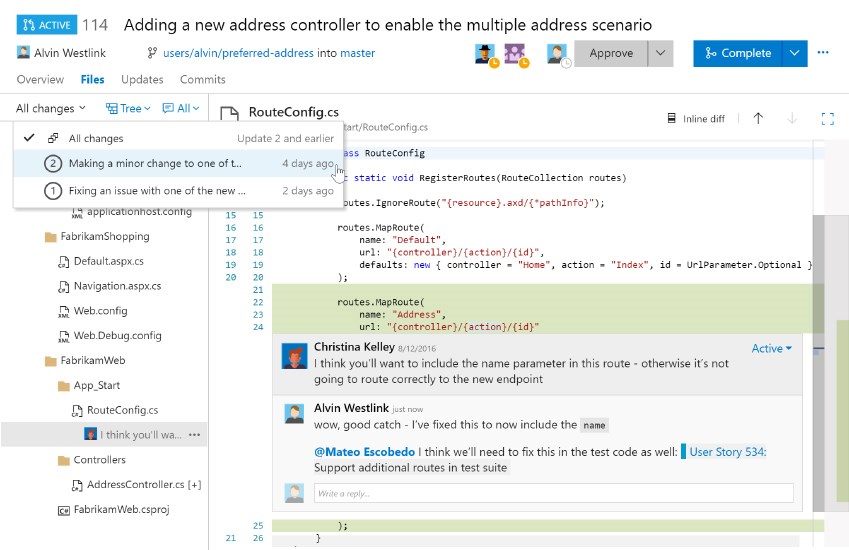Select update 1 Fixing an issue
Screen dimensions: 849x550
[178, 191]
